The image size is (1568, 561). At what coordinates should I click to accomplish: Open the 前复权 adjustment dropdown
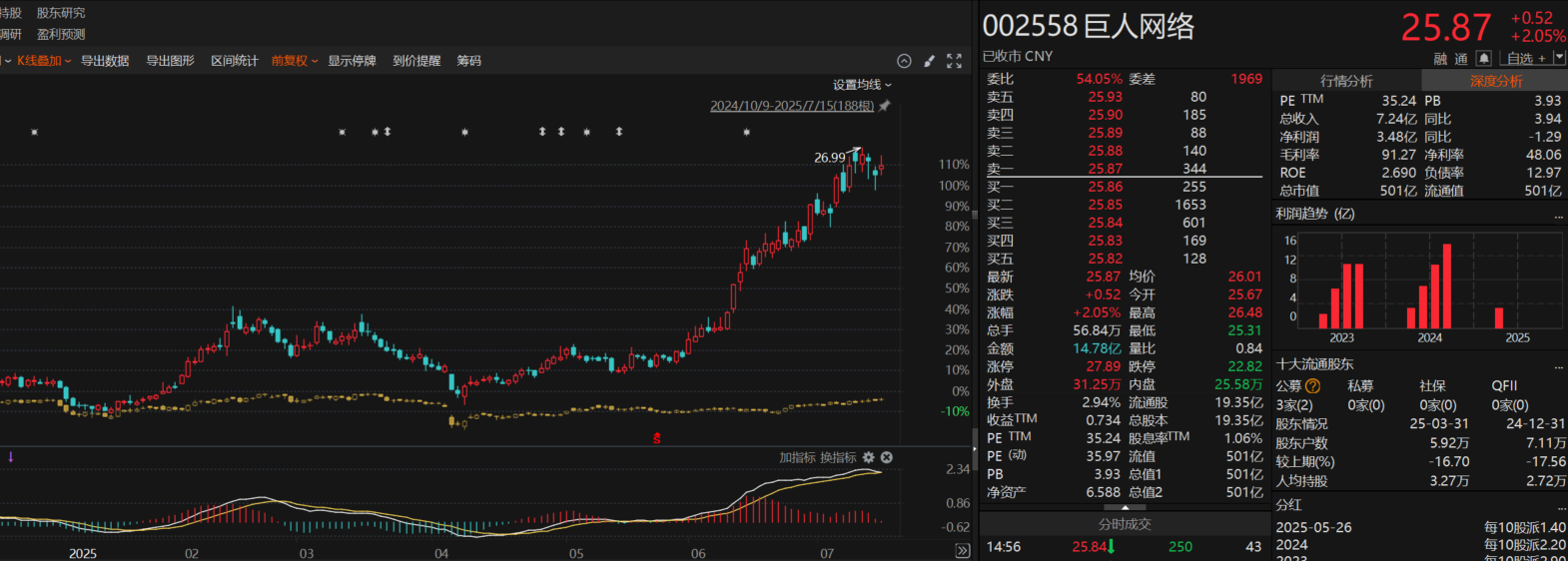[295, 61]
